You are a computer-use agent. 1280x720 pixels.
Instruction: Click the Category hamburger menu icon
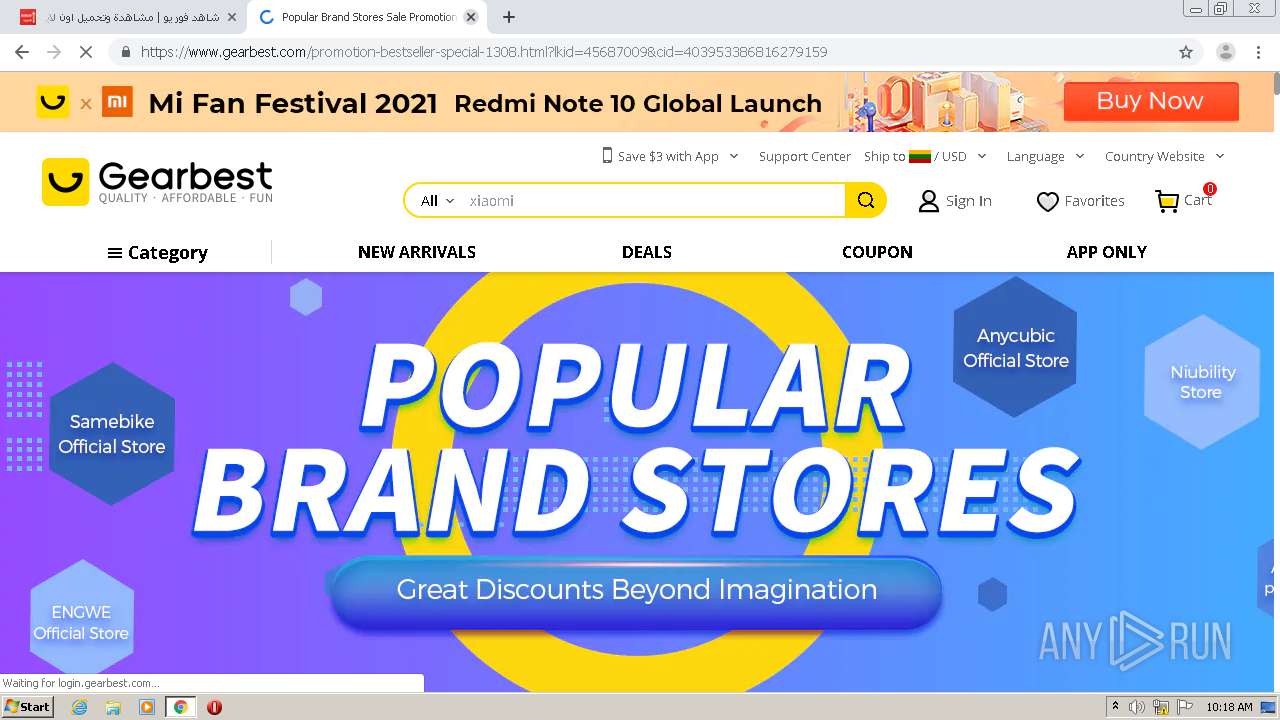[x=115, y=253]
